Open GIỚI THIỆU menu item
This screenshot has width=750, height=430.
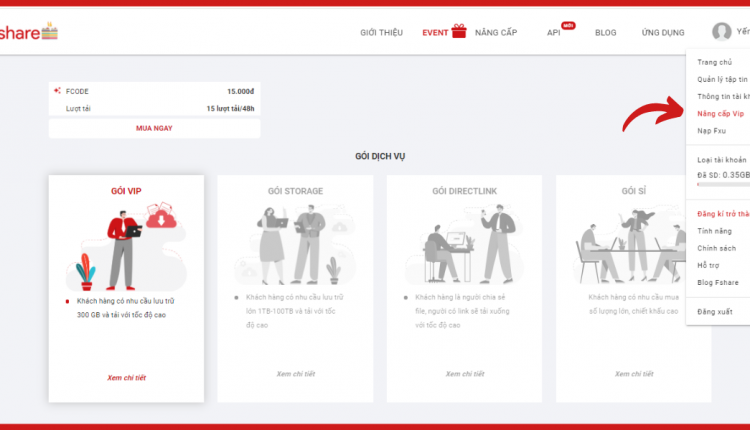pos(381,33)
